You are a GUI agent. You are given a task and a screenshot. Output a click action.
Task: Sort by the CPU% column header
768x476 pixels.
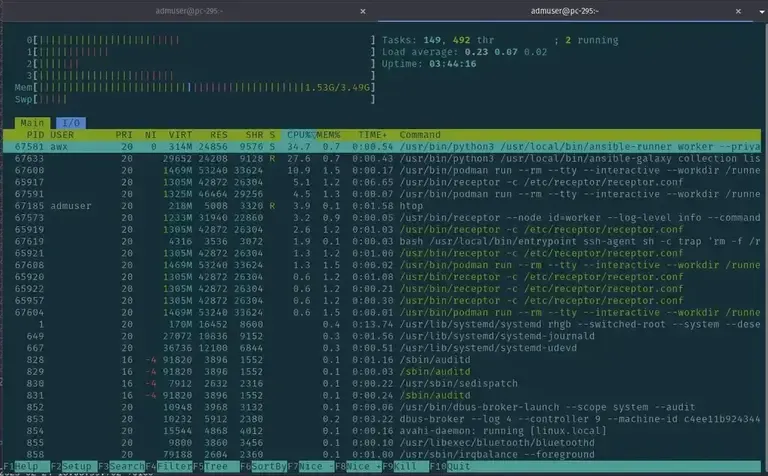click(x=298, y=135)
